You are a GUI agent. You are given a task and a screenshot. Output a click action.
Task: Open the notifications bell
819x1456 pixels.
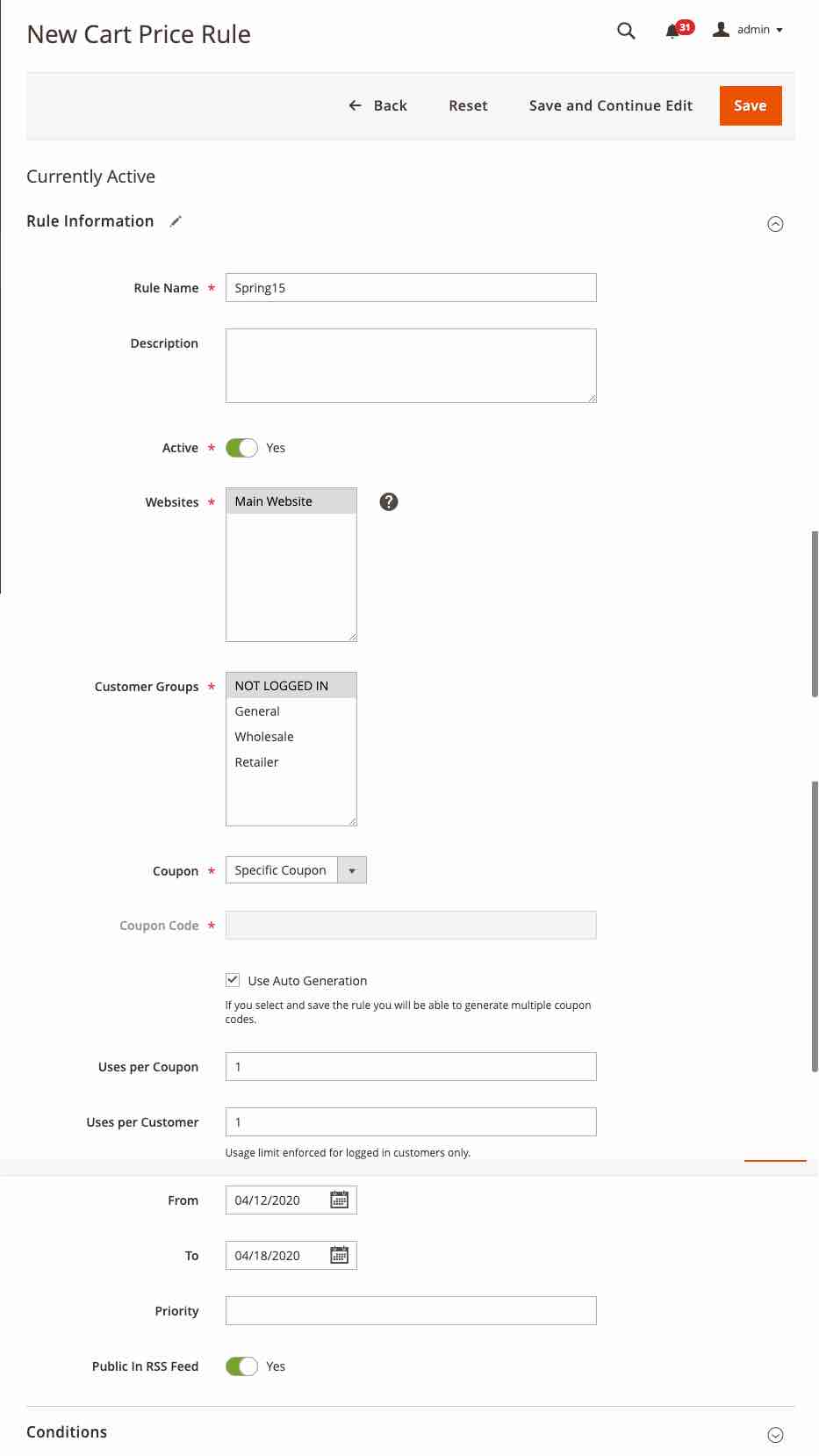[671, 30]
